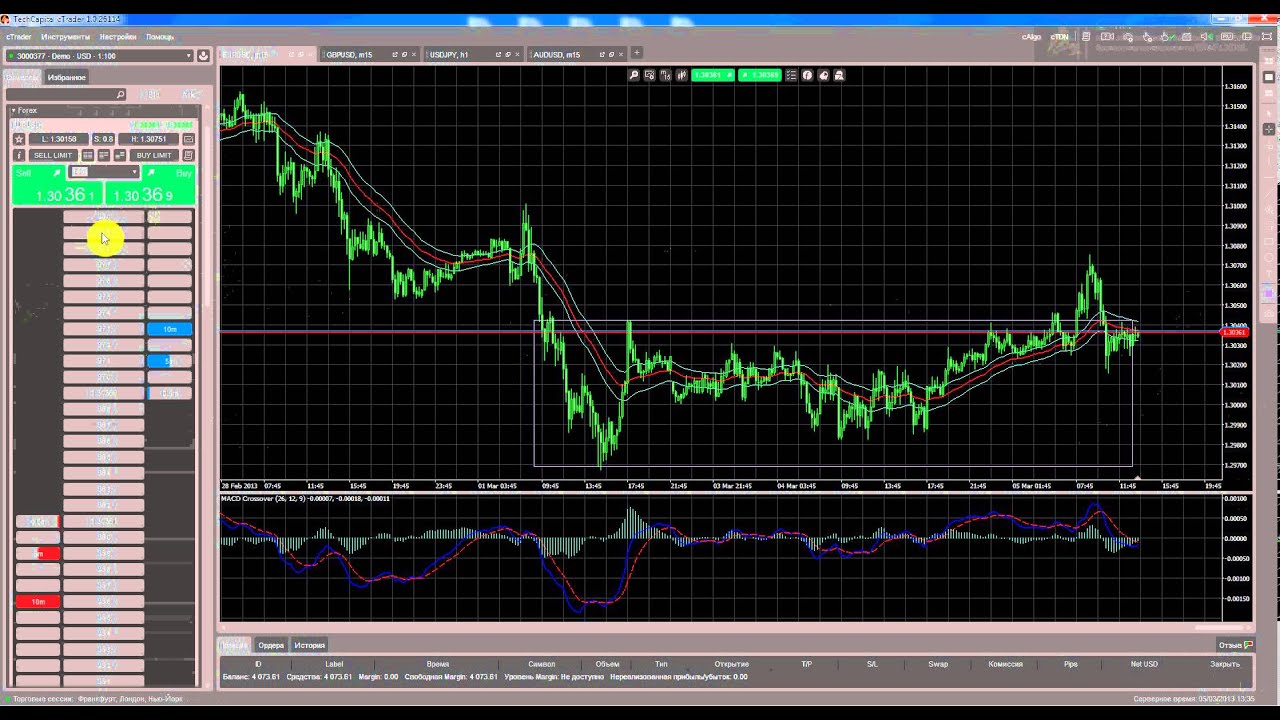Open the account selector 3000377 Demo dropdown
1280x720 pixels.
coord(99,56)
